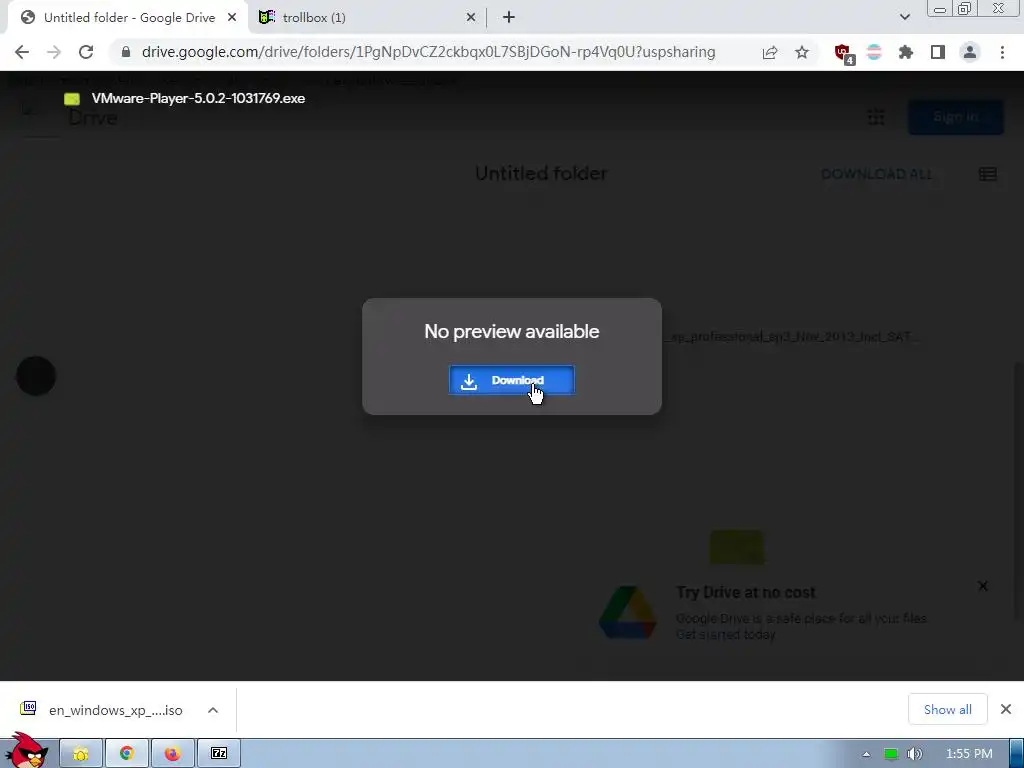Click the Get started today link
This screenshot has height=768, width=1024.
click(726, 635)
